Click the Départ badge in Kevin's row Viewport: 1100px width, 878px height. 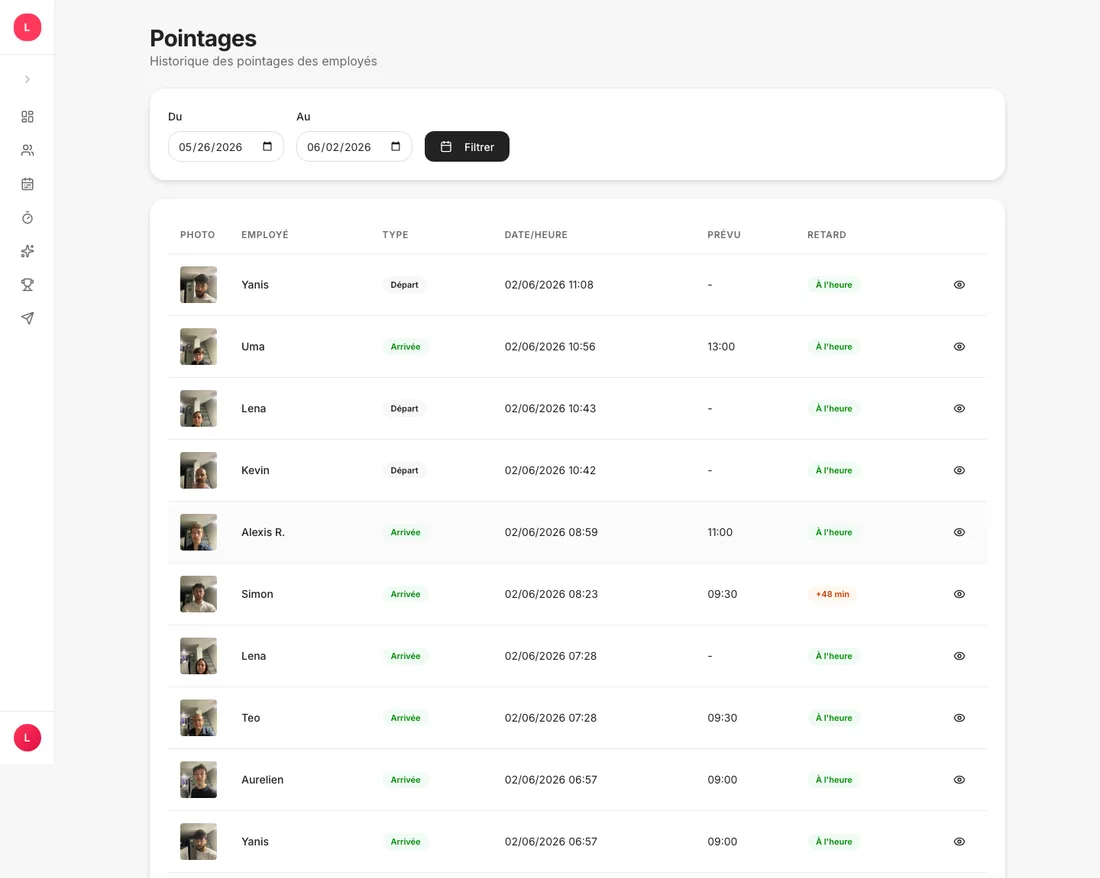coord(404,471)
